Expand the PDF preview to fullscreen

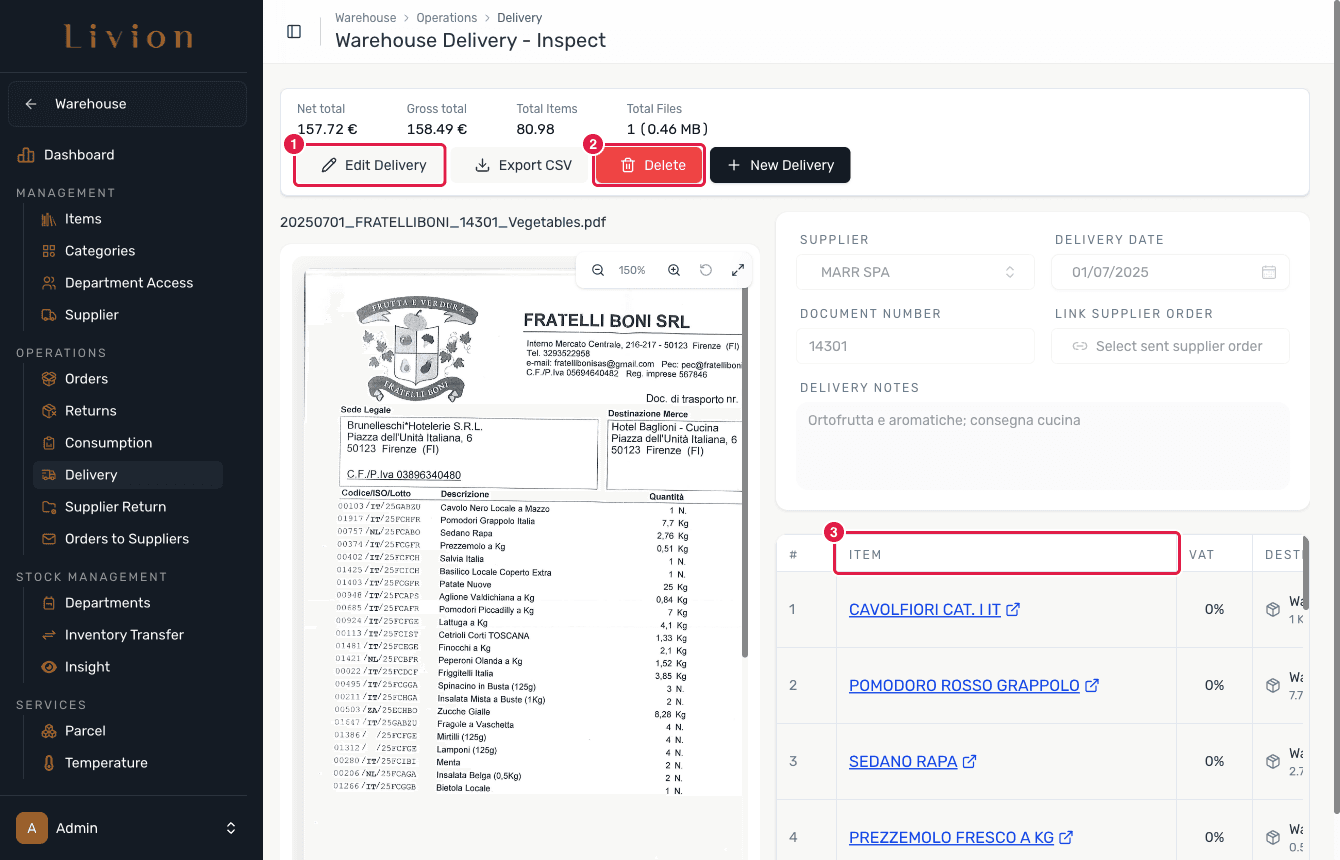738,270
